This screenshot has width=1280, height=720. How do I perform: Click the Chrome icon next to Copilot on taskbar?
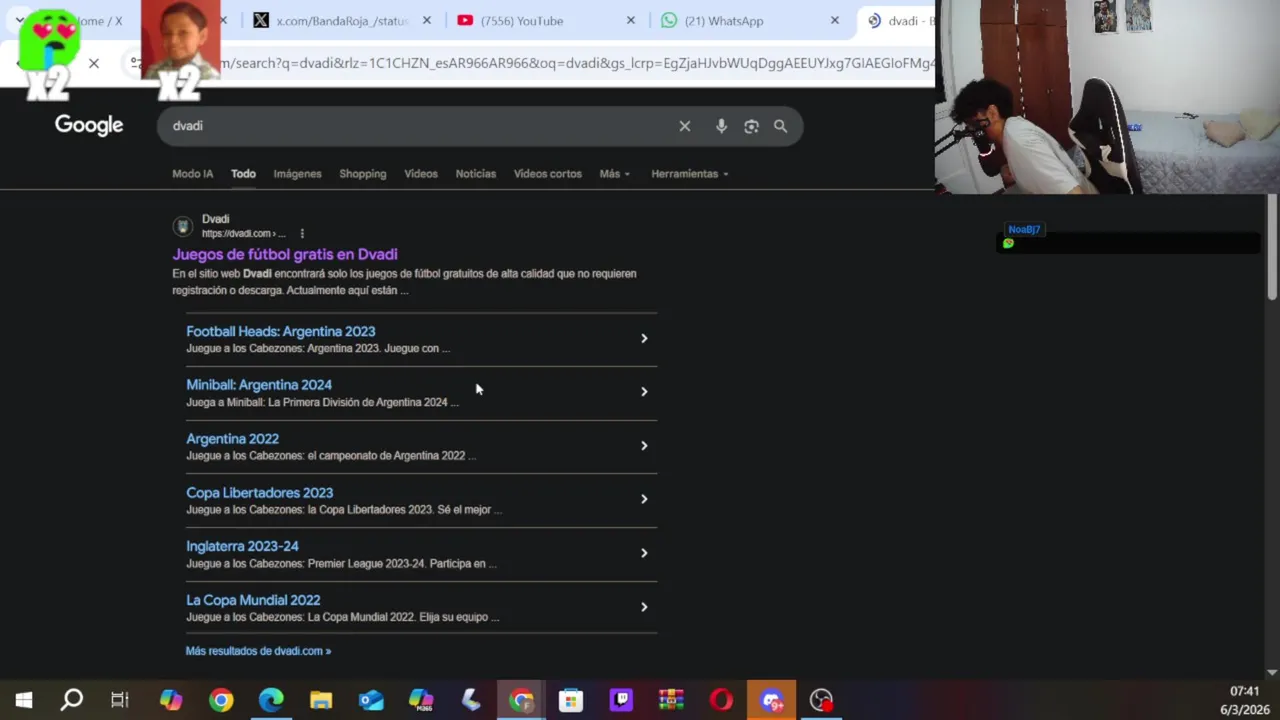point(221,700)
